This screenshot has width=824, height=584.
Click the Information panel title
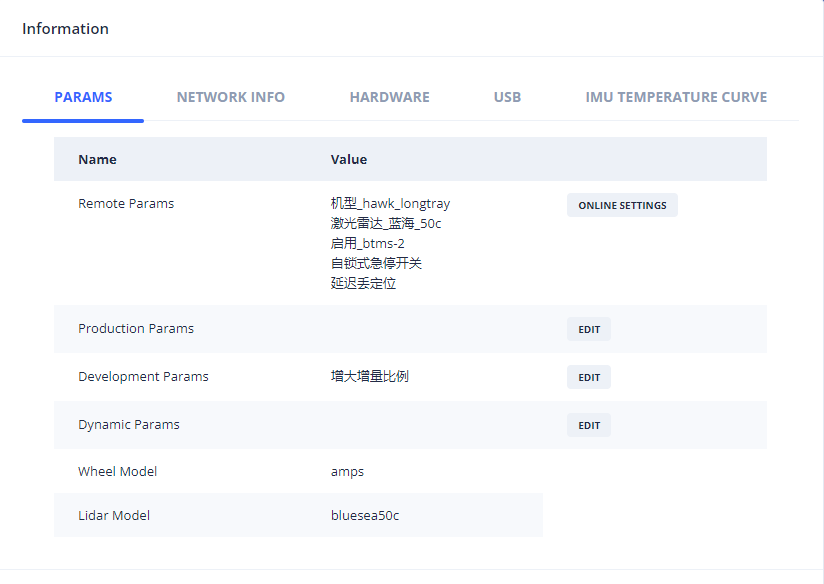coord(65,29)
